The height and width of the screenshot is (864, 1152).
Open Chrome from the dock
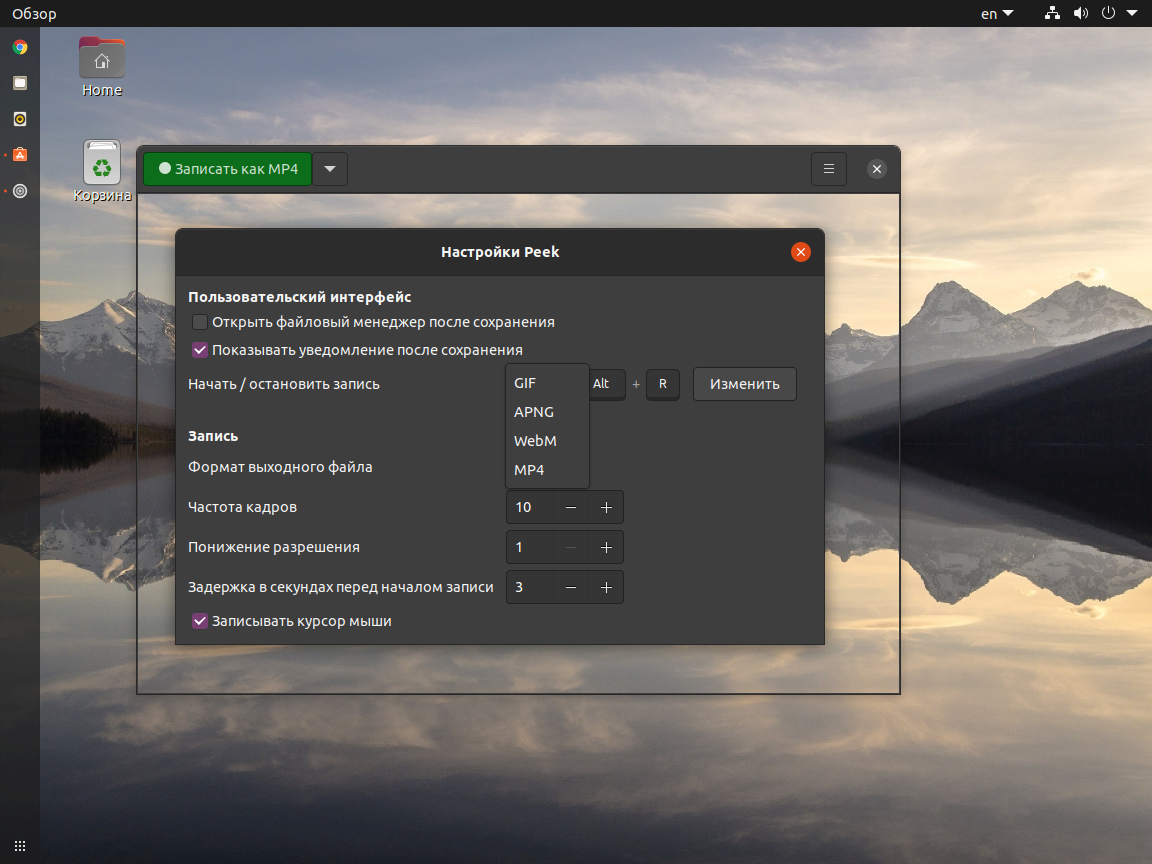20,47
